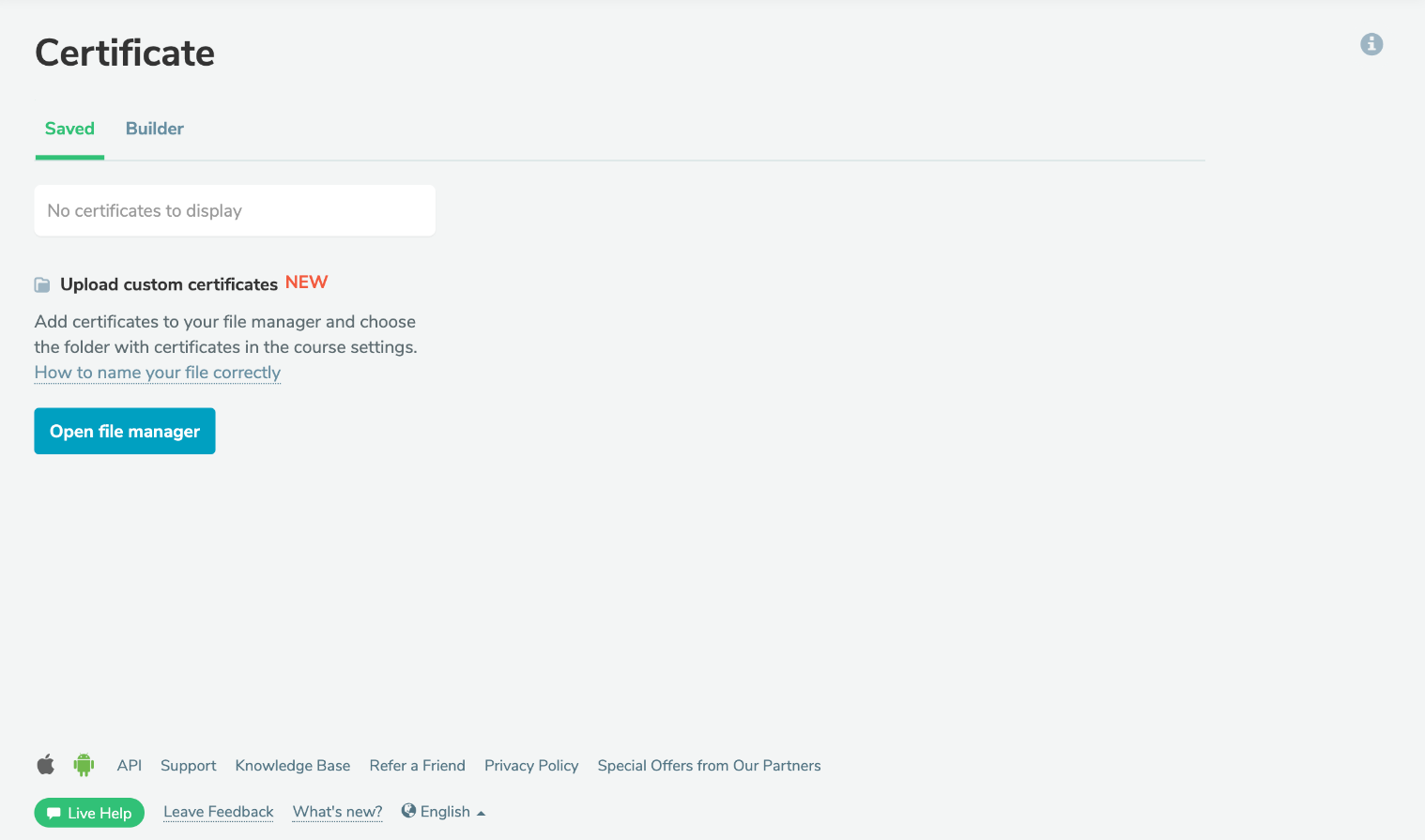Switch to the Builder tab
Viewport: 1425px width, 840px height.
pos(154,129)
